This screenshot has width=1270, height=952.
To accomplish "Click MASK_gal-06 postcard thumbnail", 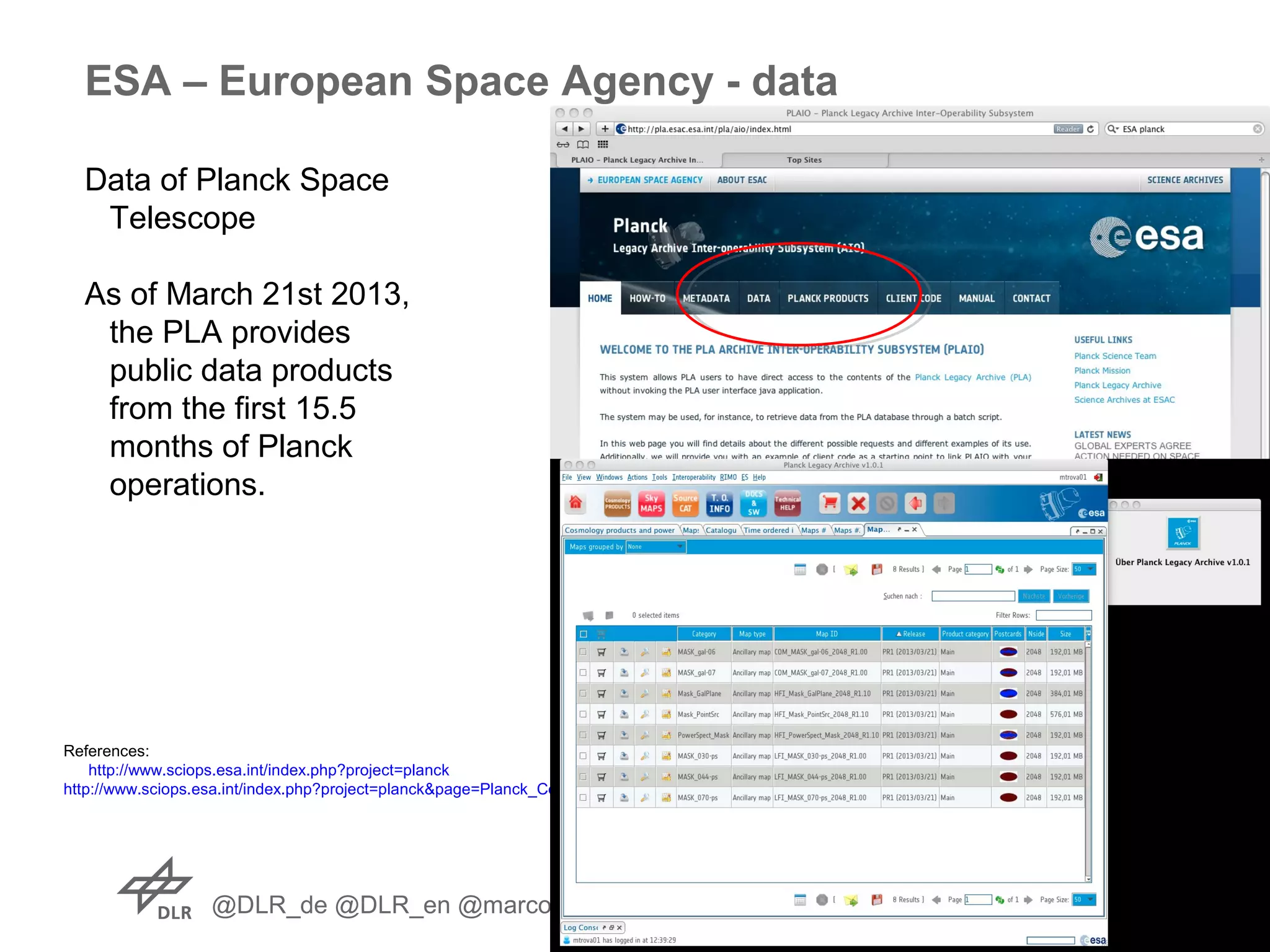I will (x=1008, y=652).
